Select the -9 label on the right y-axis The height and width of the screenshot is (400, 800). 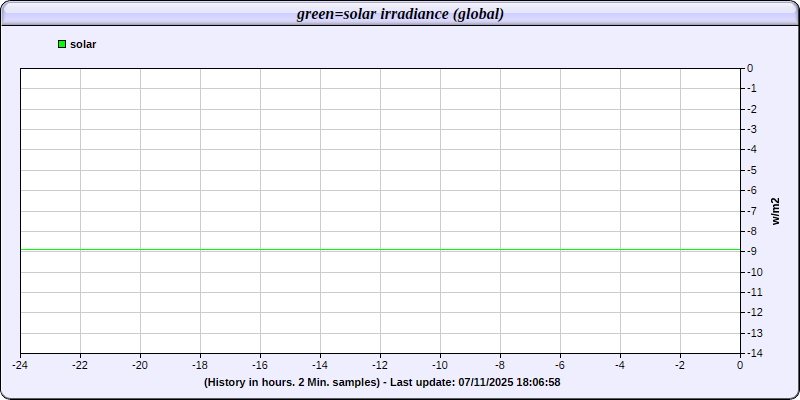click(x=752, y=252)
